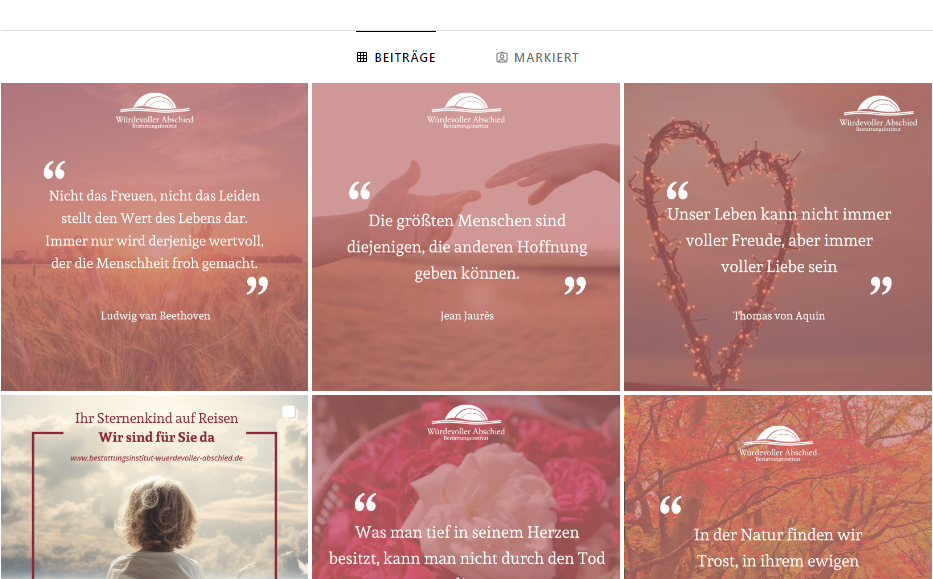Click the carousel icon on Sternenkind post
The image size is (933, 579).
290,412
